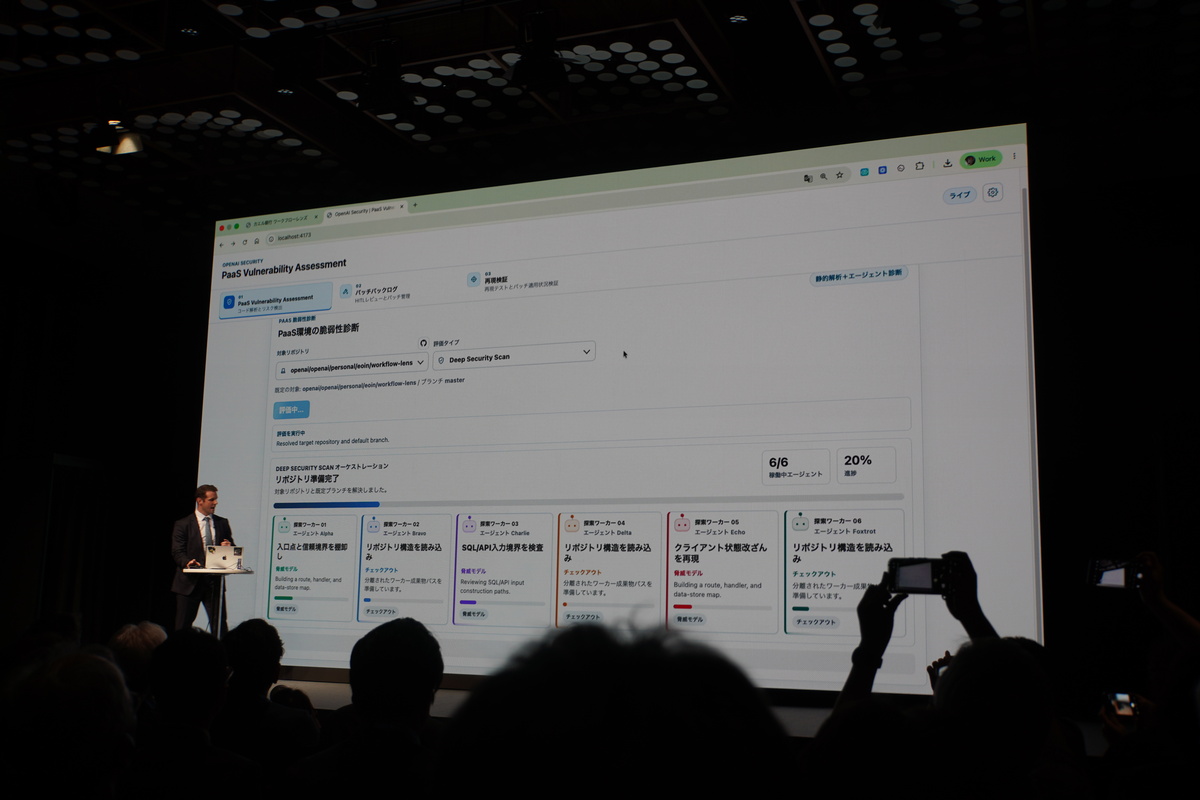1200x800 pixels.
Task: Click the translate page icon in address bar
Action: point(808,177)
